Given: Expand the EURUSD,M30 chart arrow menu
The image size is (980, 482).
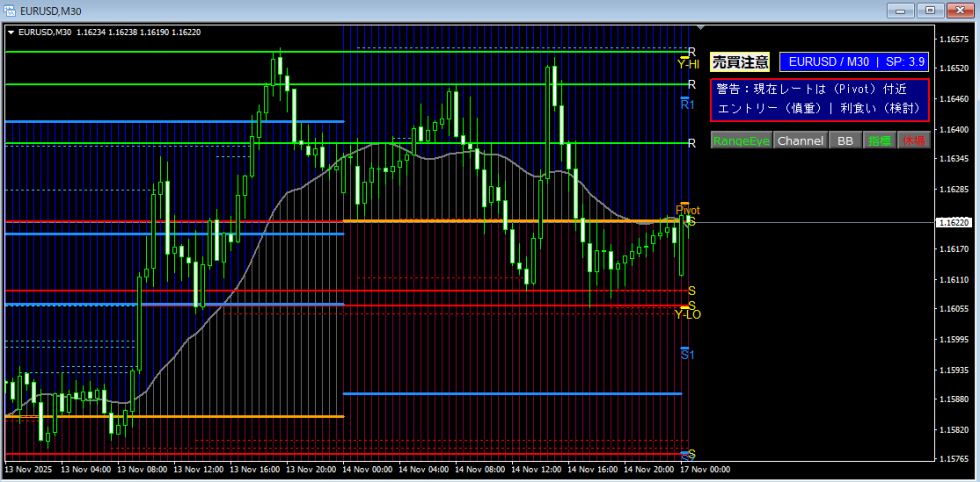Looking at the screenshot, I should tap(11, 32).
